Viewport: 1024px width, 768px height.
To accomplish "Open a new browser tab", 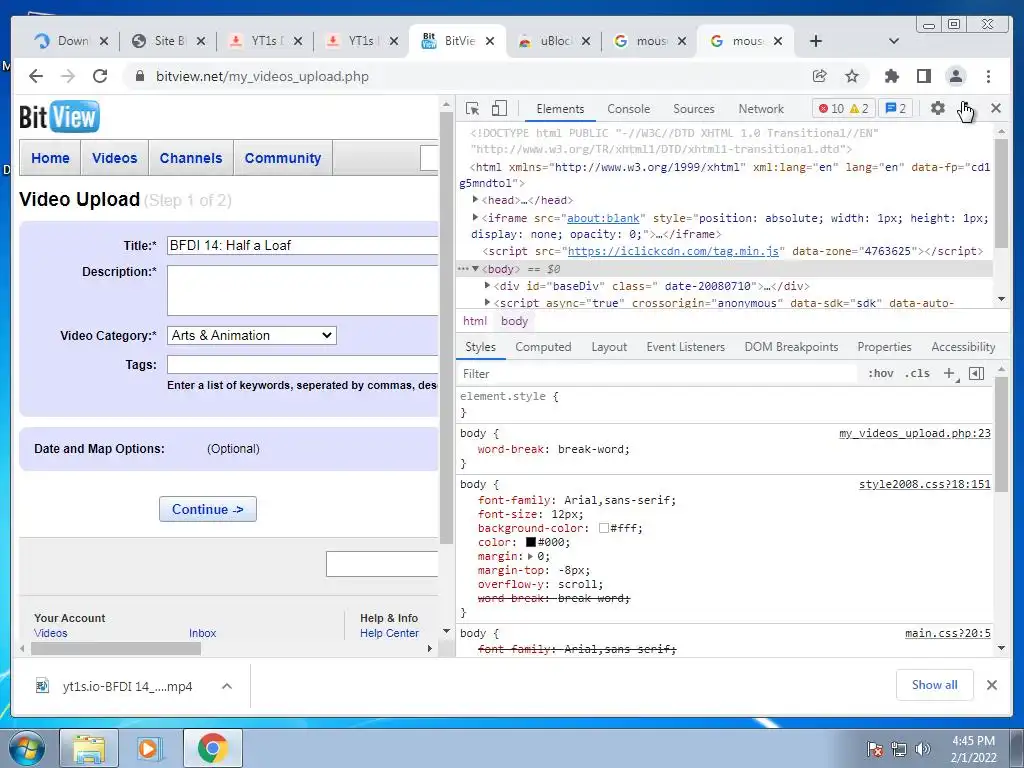I will tap(816, 41).
